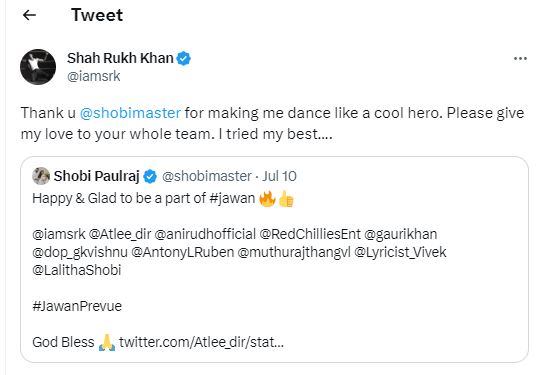Go back using the left arrow
The width and height of the screenshot is (541, 375).
click(x=29, y=15)
